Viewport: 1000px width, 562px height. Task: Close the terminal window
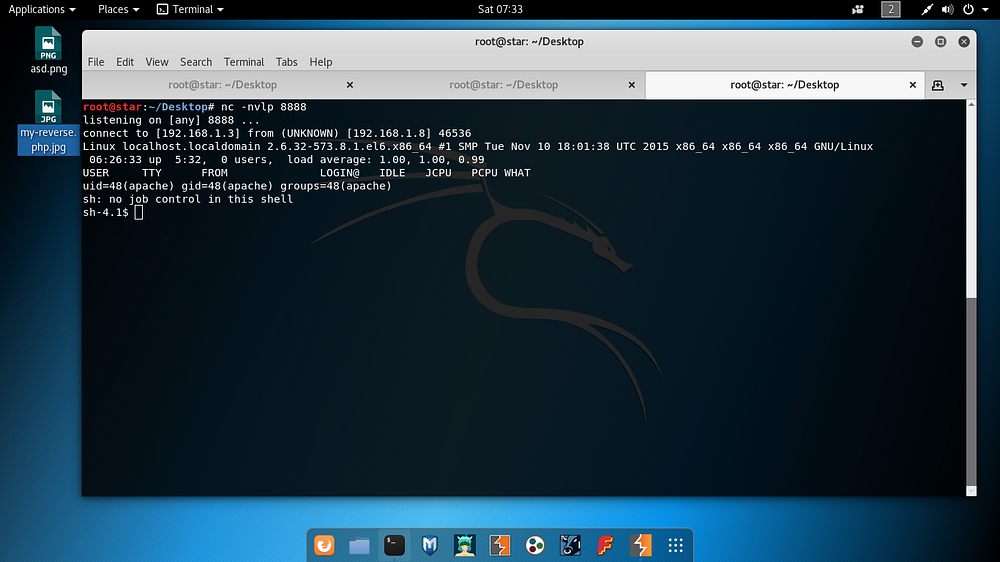(x=964, y=41)
